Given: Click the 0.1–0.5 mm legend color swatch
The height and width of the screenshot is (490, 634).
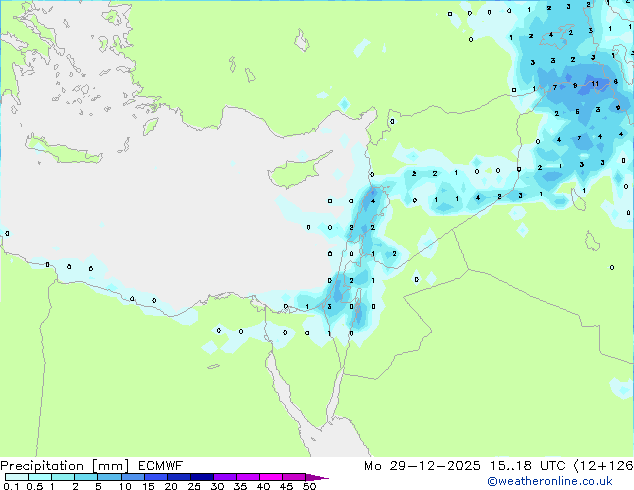Looking at the screenshot, I should tap(17, 477).
